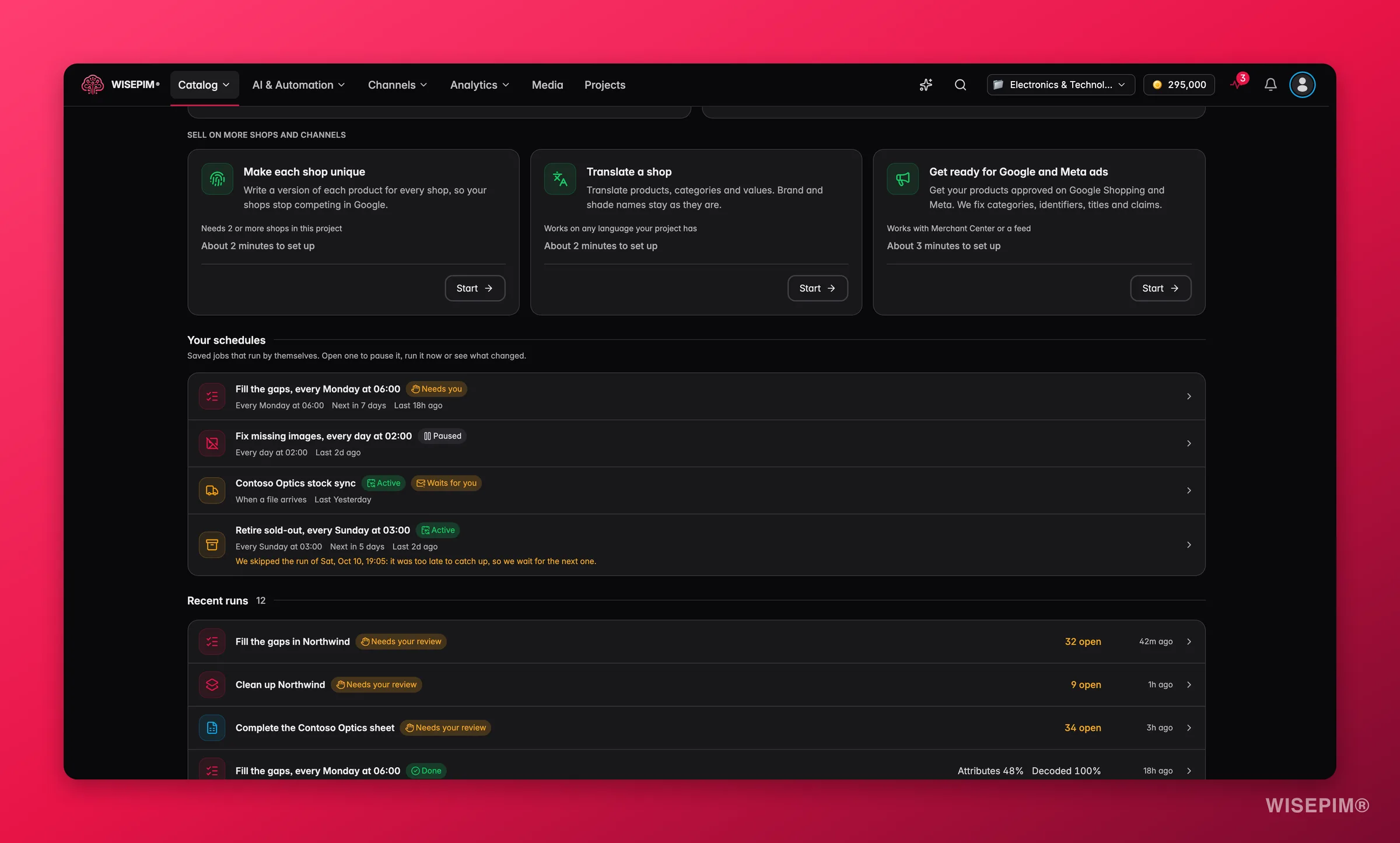Click the archive box icon for Retire sold-out
The image size is (1400, 843).
click(x=212, y=545)
